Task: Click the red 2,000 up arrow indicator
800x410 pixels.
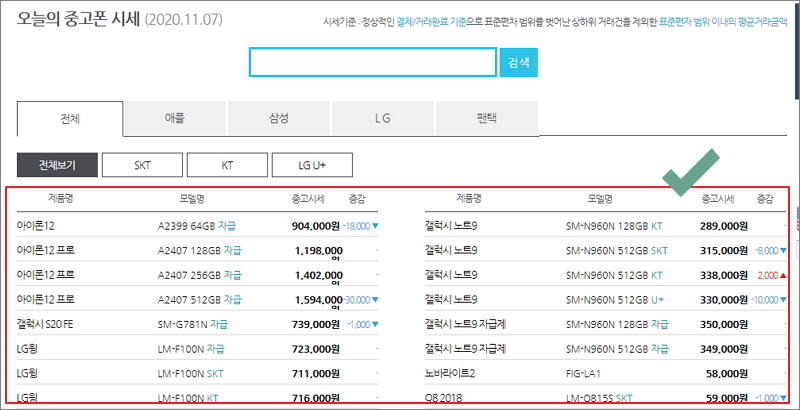Action: [772, 275]
